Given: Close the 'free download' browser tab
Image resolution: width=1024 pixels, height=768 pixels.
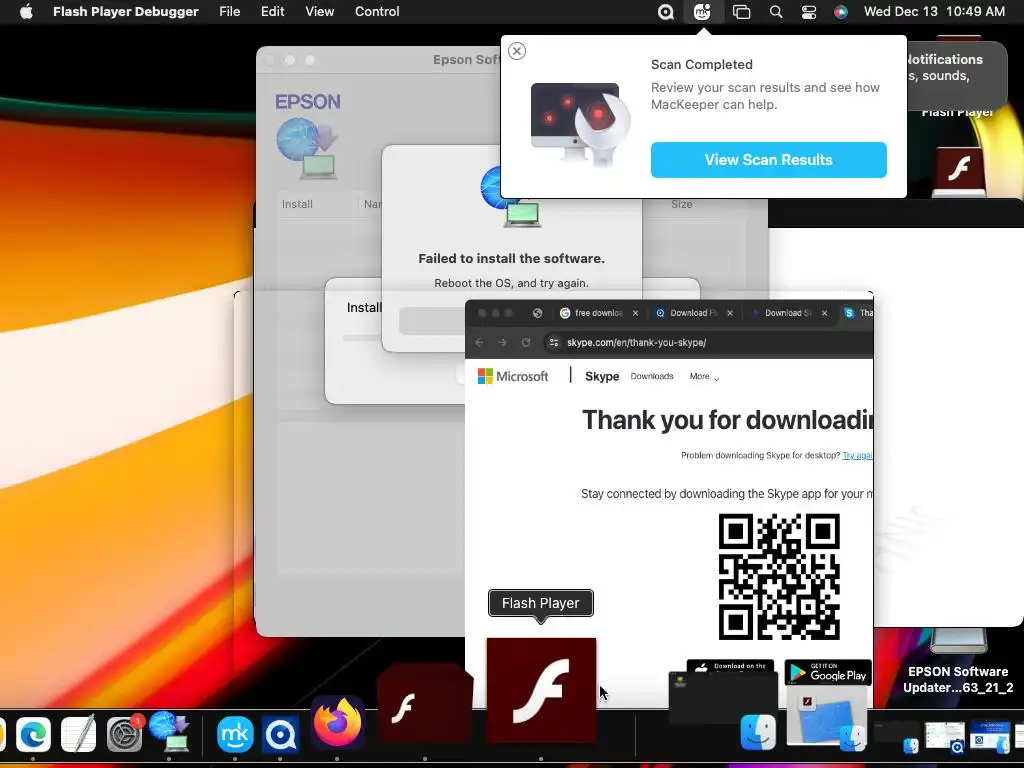Looking at the screenshot, I should click(635, 313).
